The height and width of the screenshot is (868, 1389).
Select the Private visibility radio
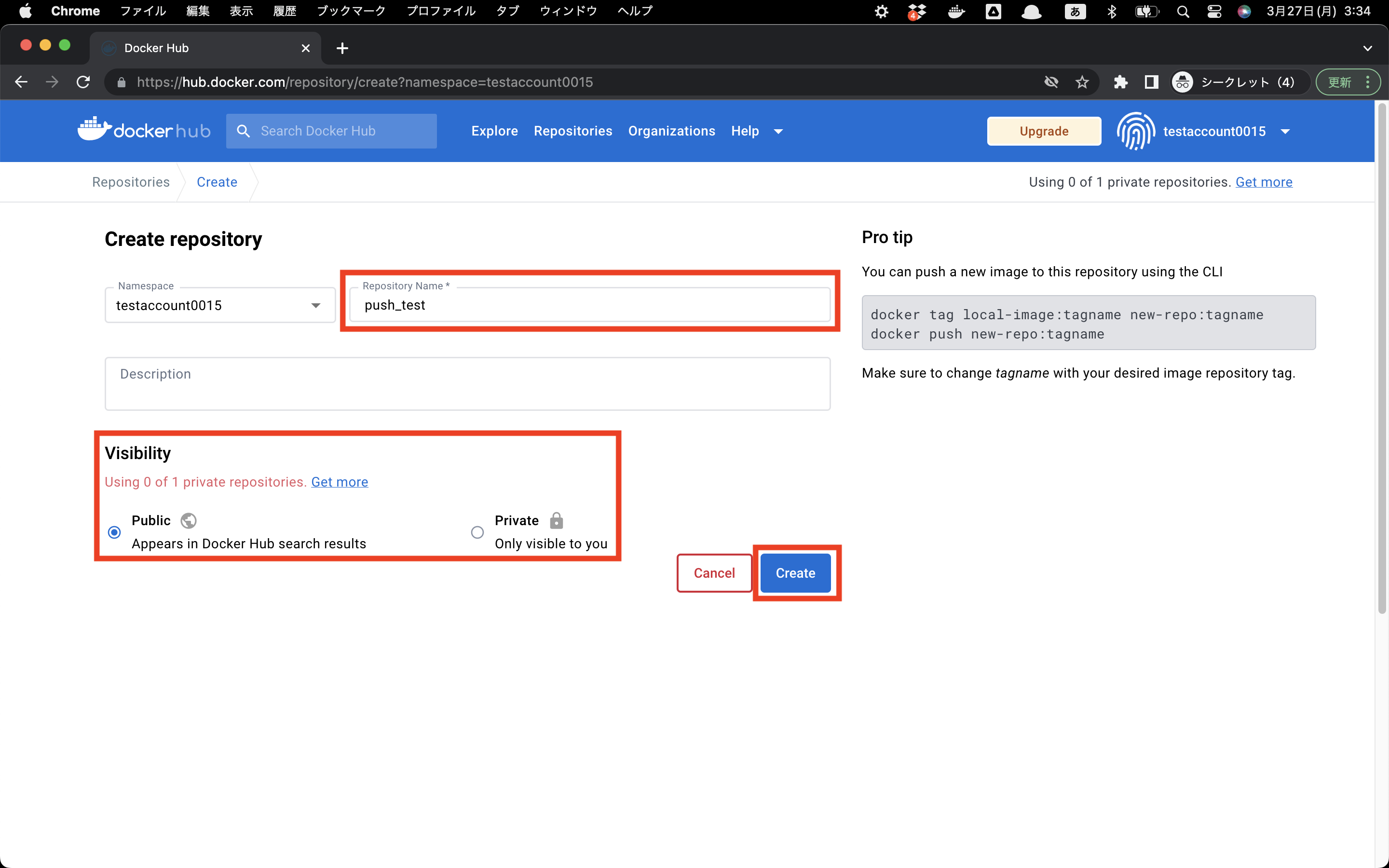click(x=477, y=532)
